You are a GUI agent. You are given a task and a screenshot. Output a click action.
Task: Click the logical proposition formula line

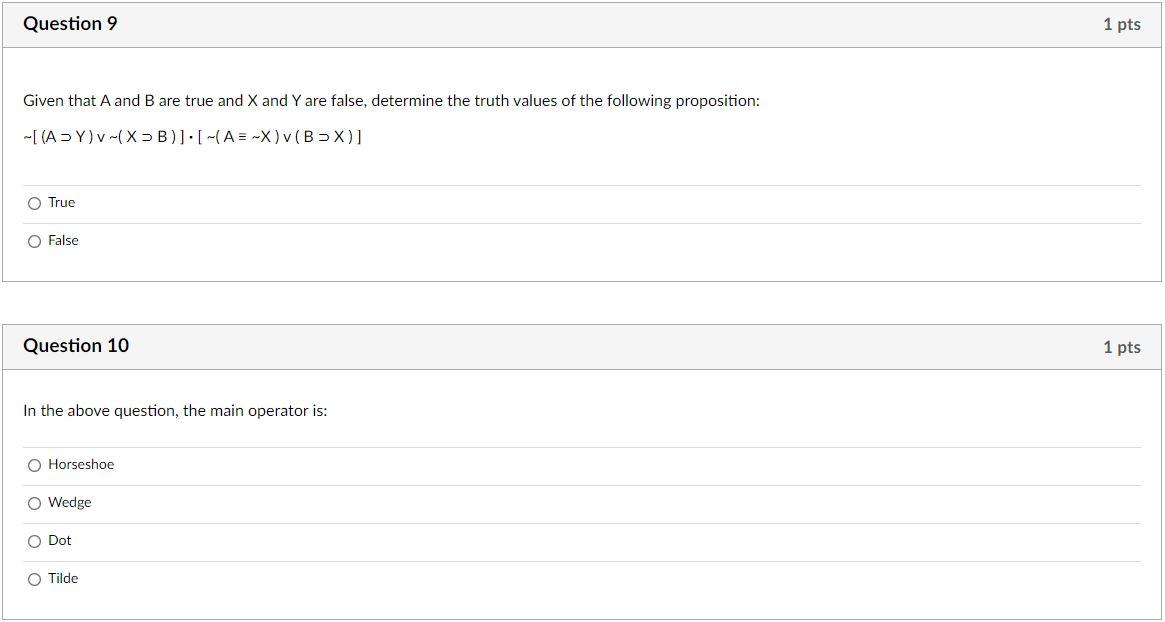(192, 137)
